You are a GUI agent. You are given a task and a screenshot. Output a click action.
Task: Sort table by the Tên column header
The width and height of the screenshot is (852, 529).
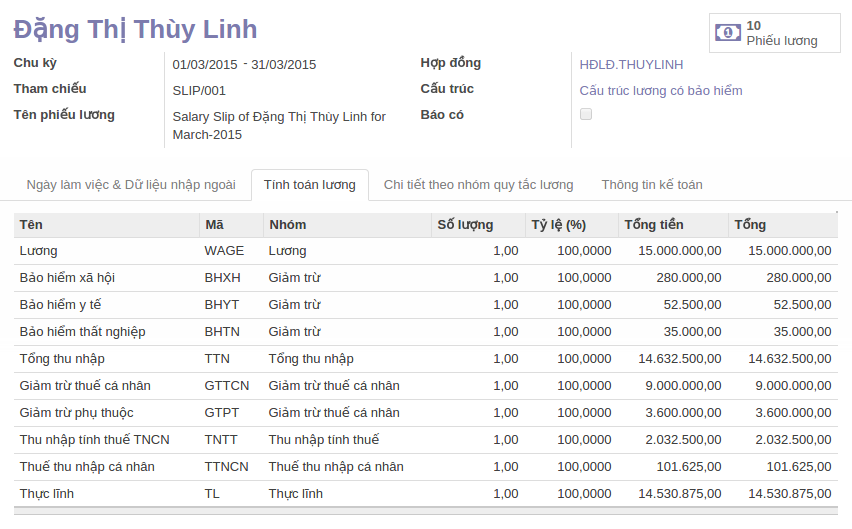click(x=31, y=224)
